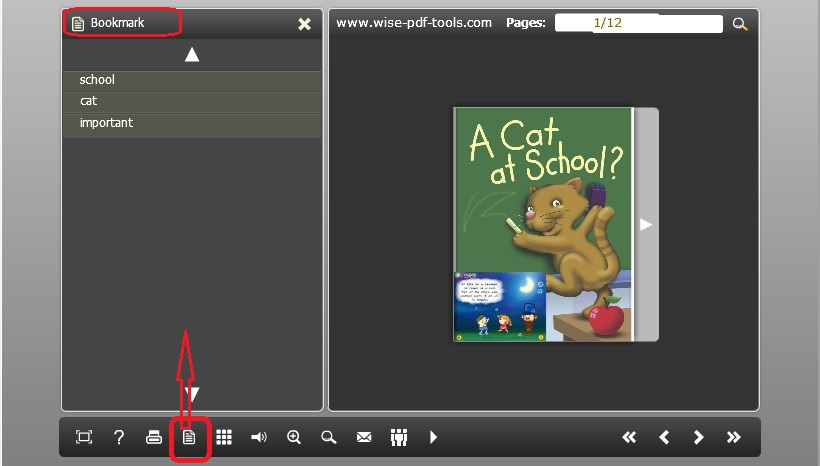Toggle fullscreen mode icon

84,437
